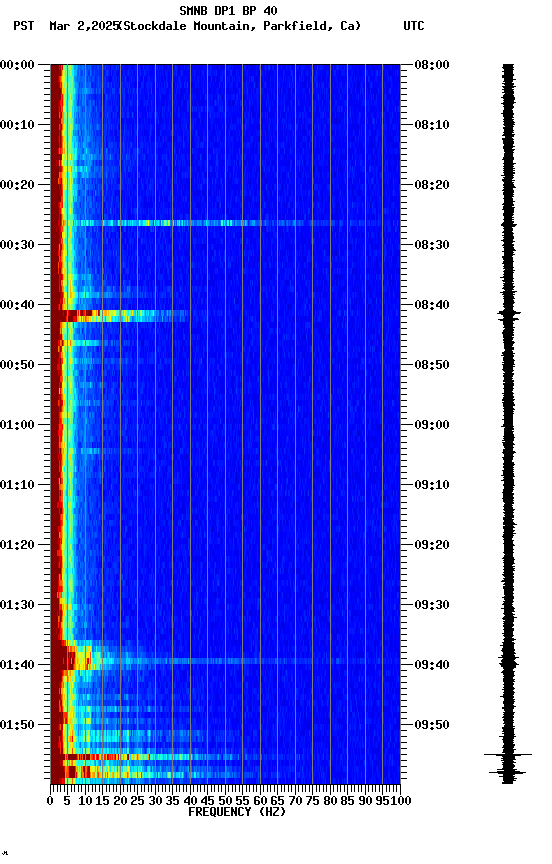Image resolution: width=552 pixels, height=864 pixels.
Task: Click the 75 Hz frequency tick label
Action: 312,801
